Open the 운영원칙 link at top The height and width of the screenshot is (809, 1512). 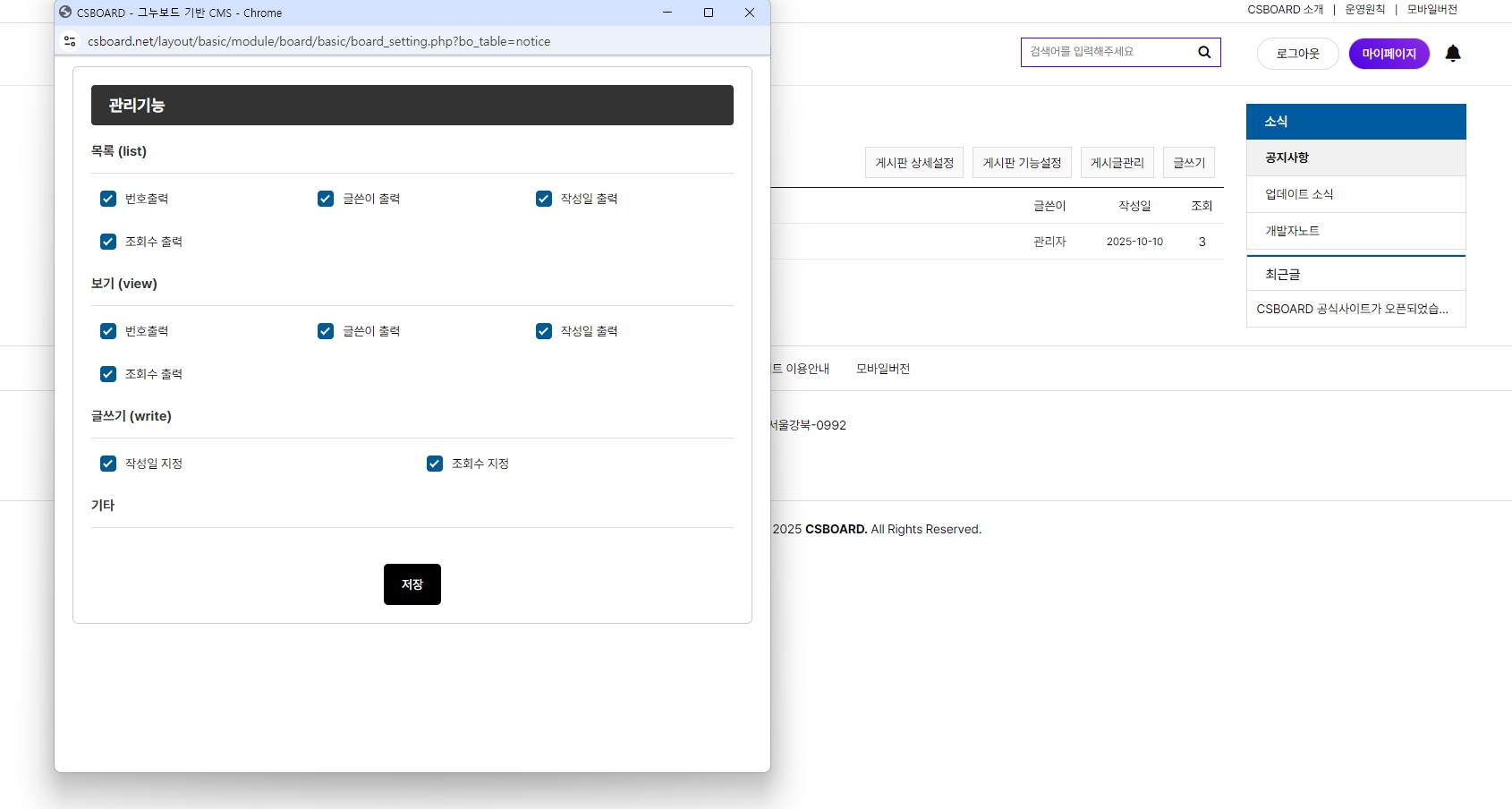[1364, 10]
